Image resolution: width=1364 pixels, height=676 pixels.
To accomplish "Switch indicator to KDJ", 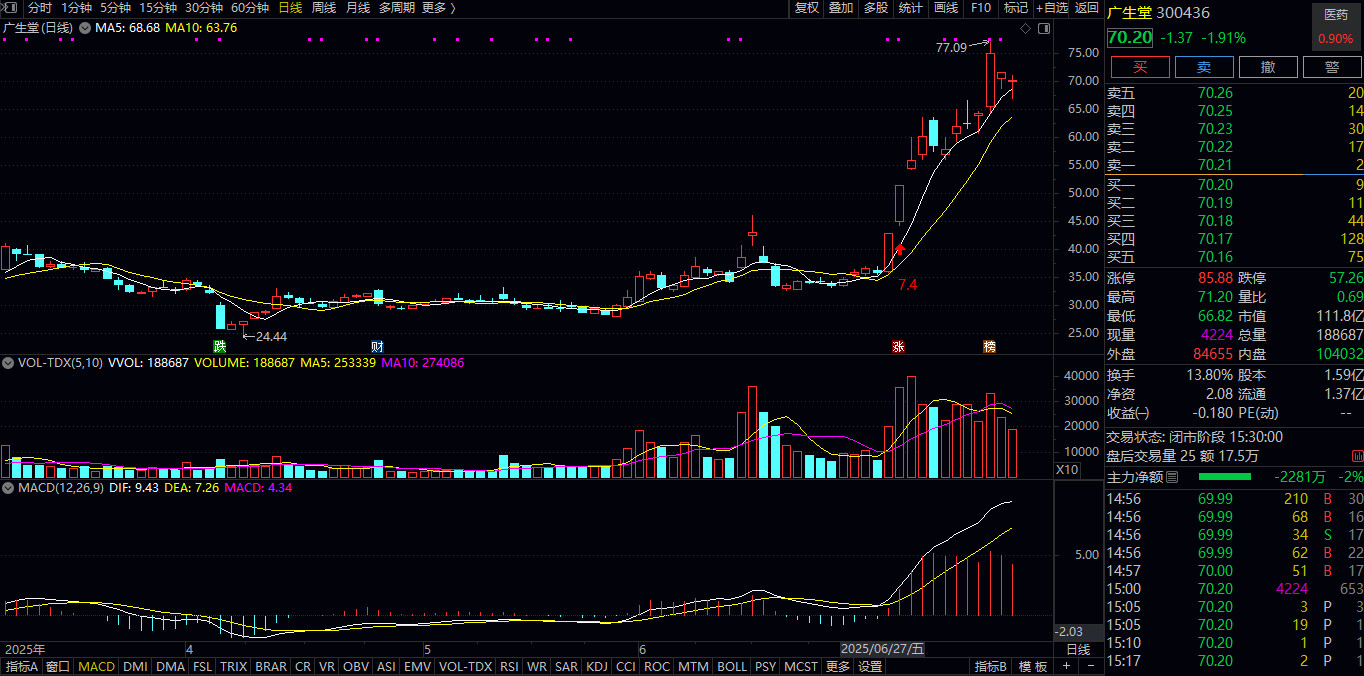I will pyautogui.click(x=597, y=667).
